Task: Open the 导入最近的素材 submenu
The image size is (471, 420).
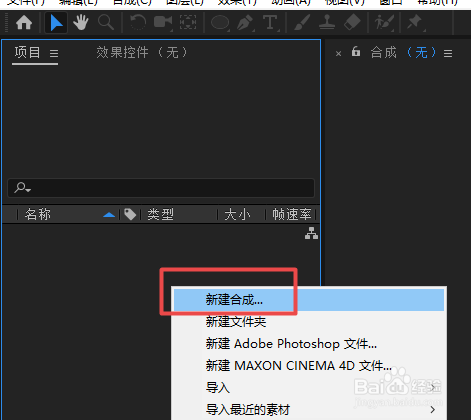Action: coord(309,410)
